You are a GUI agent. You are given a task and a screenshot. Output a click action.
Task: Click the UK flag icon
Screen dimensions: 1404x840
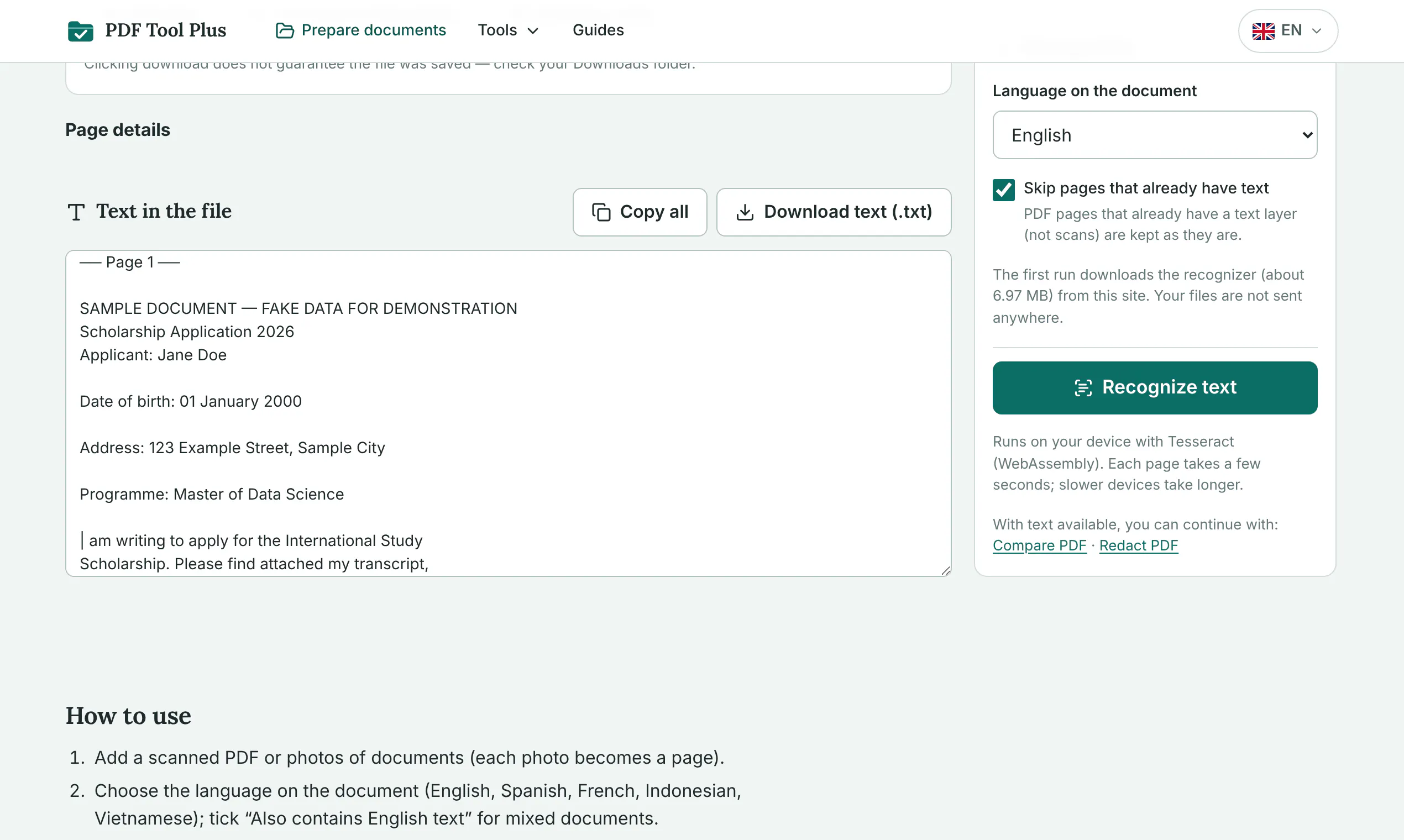point(1263,31)
